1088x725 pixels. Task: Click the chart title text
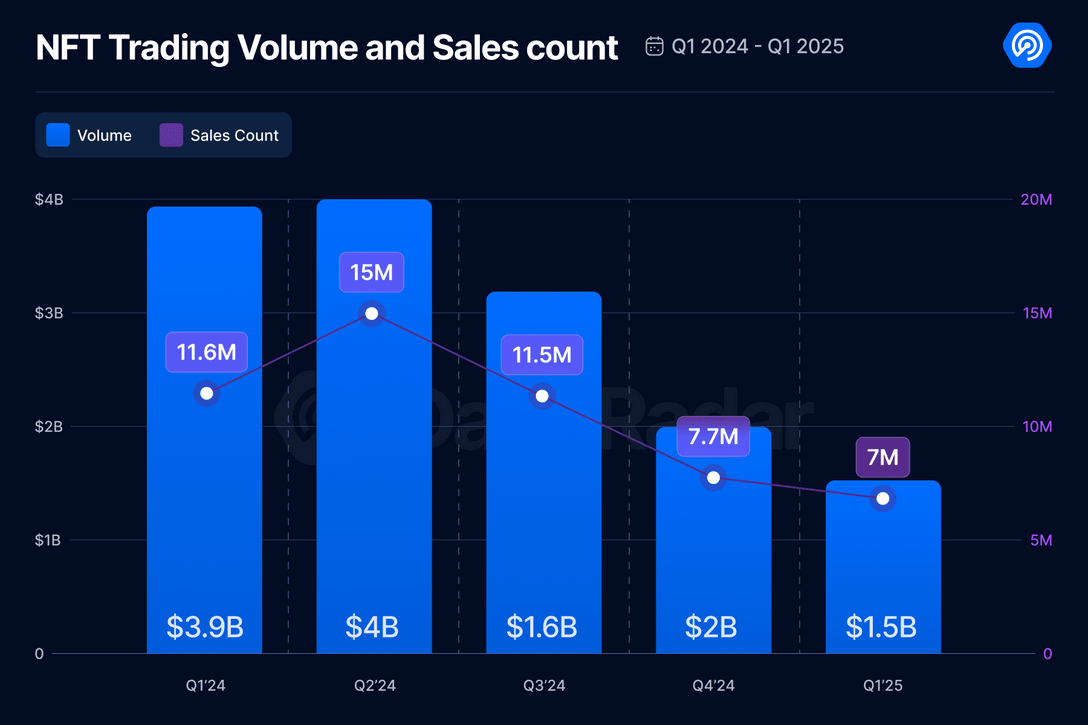[x=327, y=48]
